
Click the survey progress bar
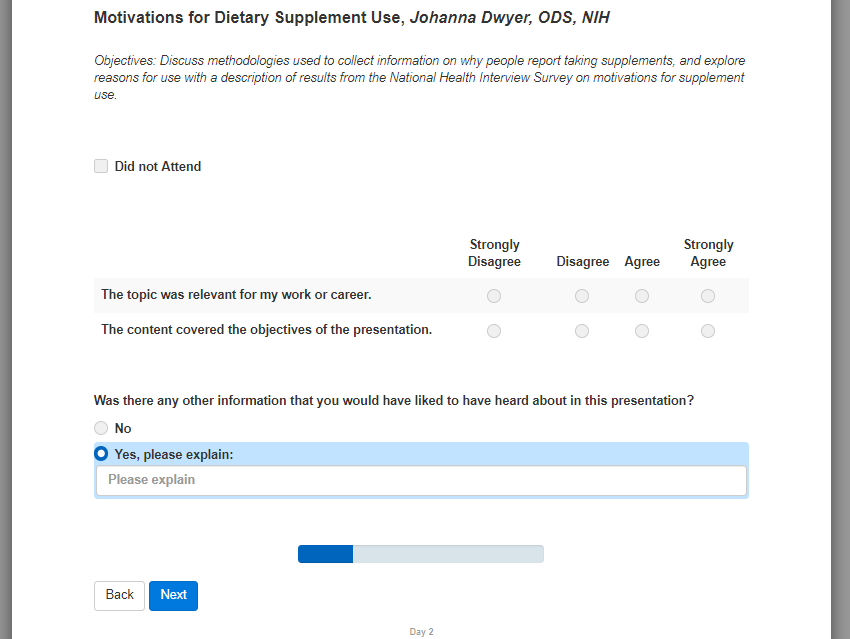421,554
